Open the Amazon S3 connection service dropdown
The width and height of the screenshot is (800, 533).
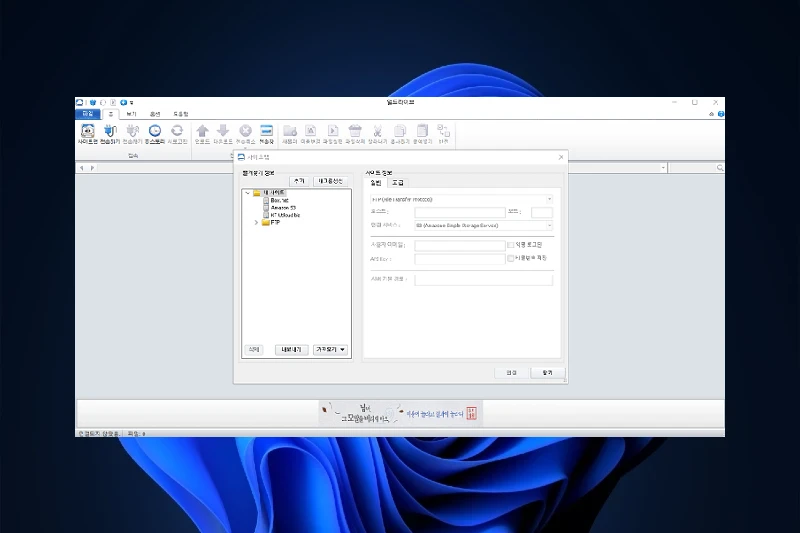(x=549, y=225)
